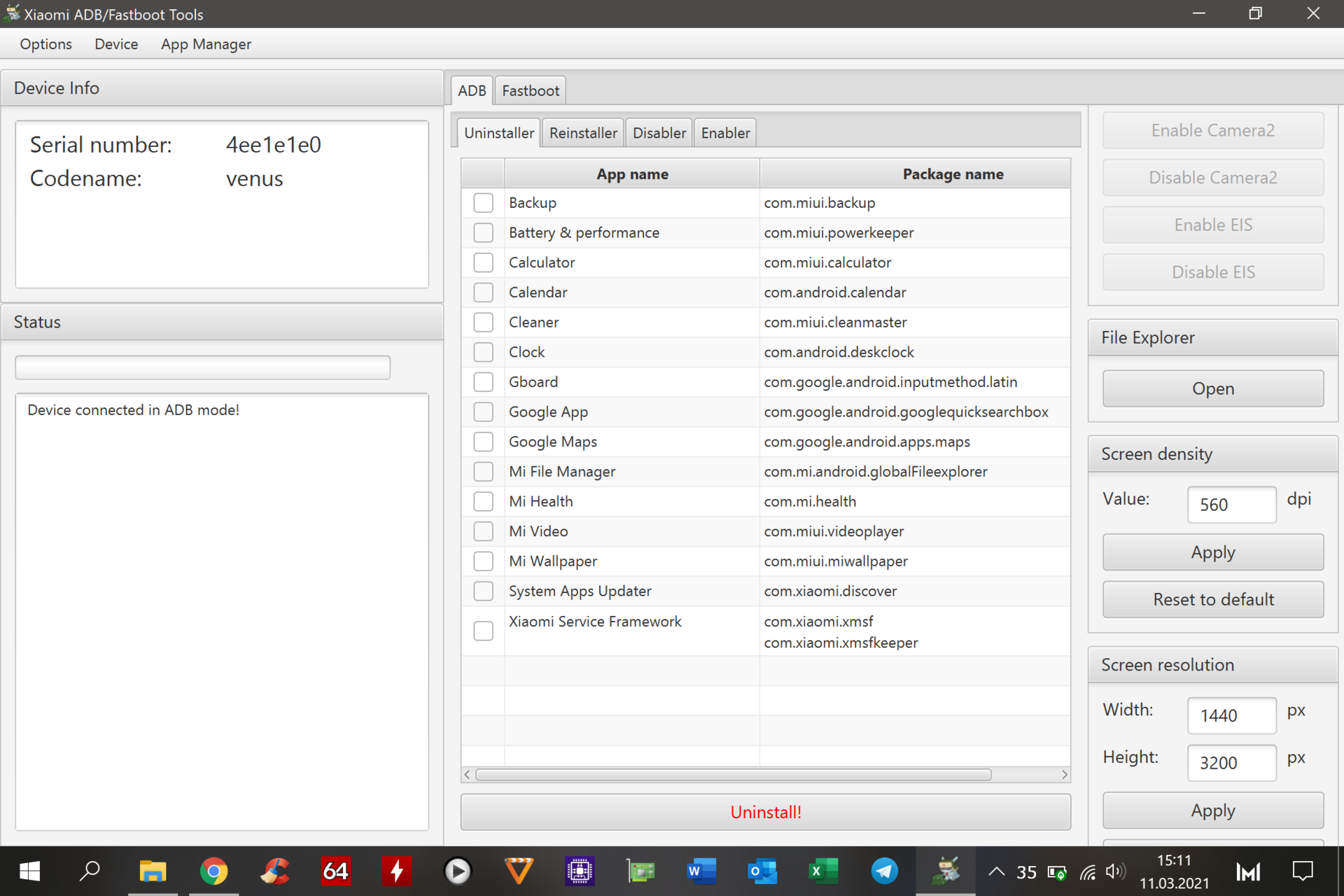Open Telegram from taskbar
Viewport: 1344px width, 896px height.
tap(885, 871)
